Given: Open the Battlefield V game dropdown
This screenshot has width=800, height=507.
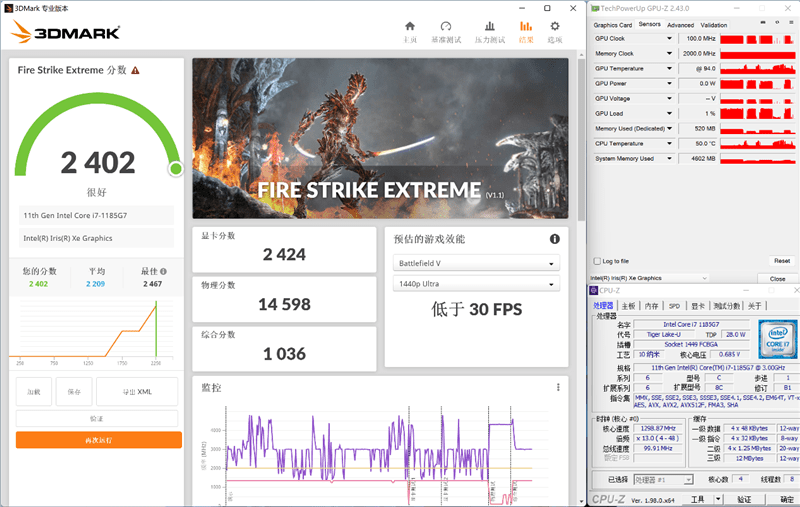Looking at the screenshot, I should coord(476,263).
